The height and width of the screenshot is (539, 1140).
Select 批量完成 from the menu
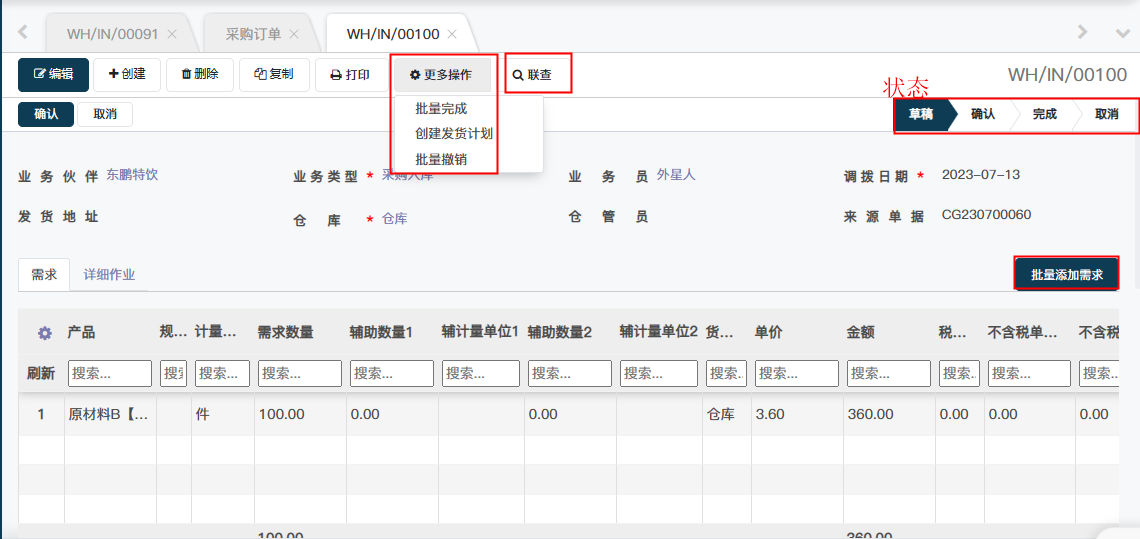[x=441, y=109]
